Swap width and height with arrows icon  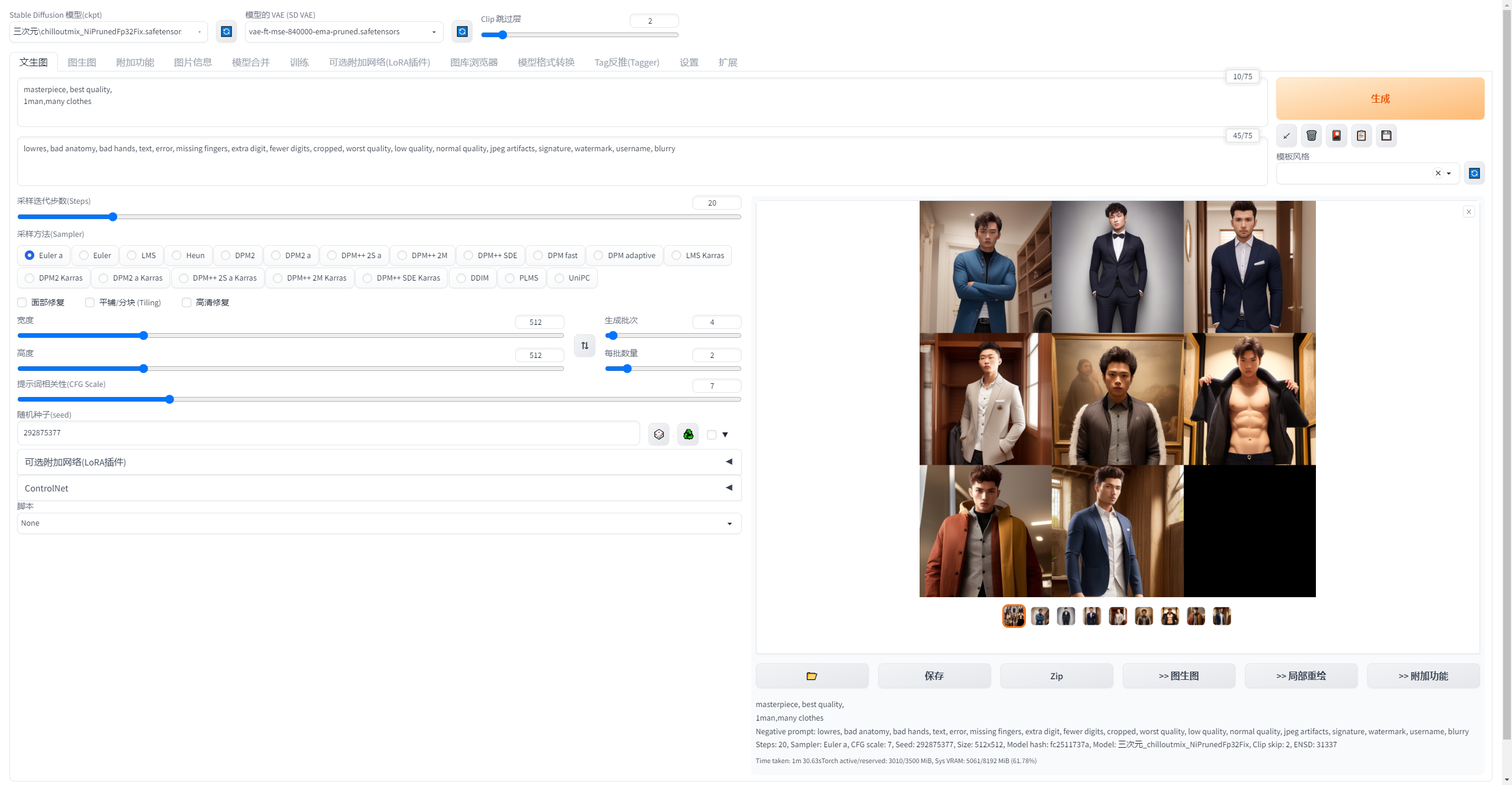coord(585,346)
